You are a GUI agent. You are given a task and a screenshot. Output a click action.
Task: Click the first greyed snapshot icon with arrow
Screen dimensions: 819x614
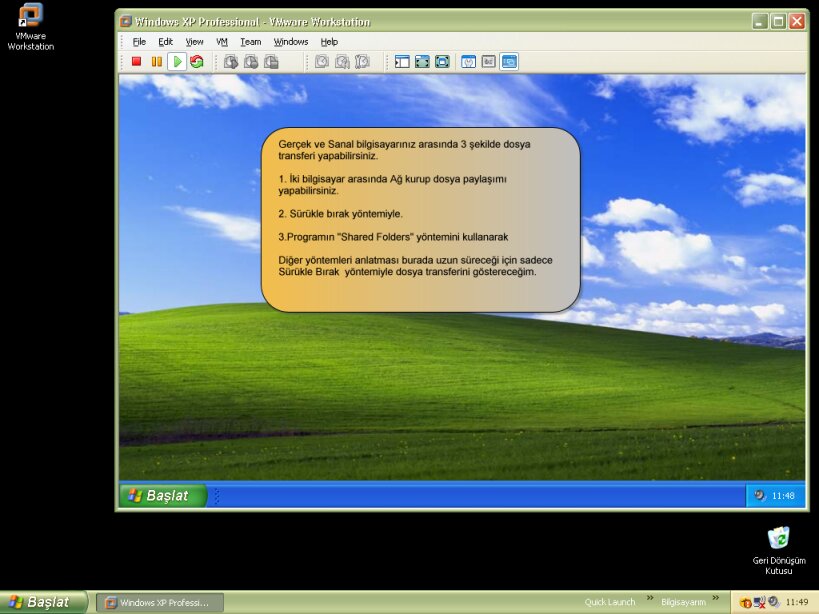(231, 62)
